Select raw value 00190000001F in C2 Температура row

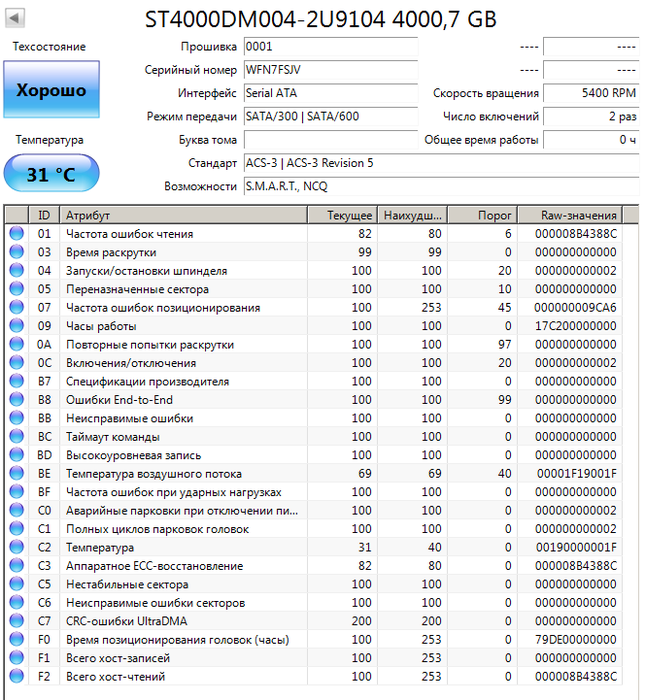[576, 547]
